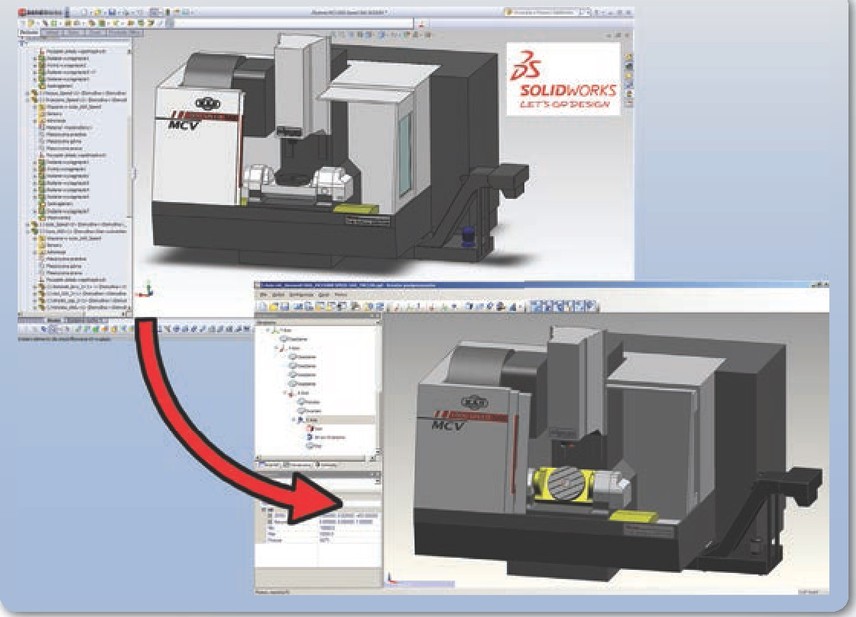Rebuild the model using the traffic light icon
The image size is (856, 617).
[x=168, y=12]
